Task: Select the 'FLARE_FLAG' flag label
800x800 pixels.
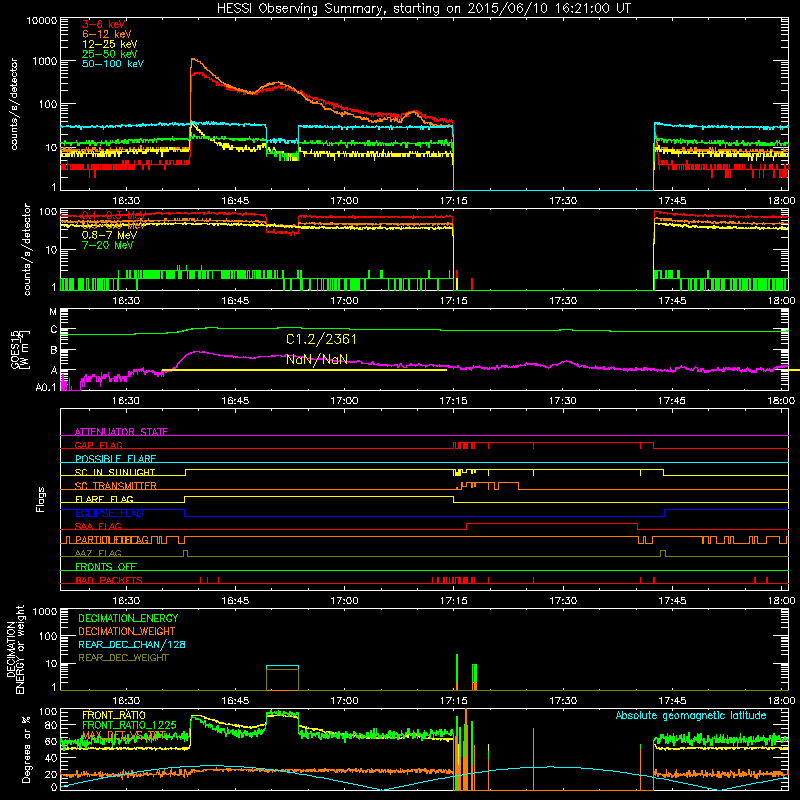Action: click(x=104, y=499)
